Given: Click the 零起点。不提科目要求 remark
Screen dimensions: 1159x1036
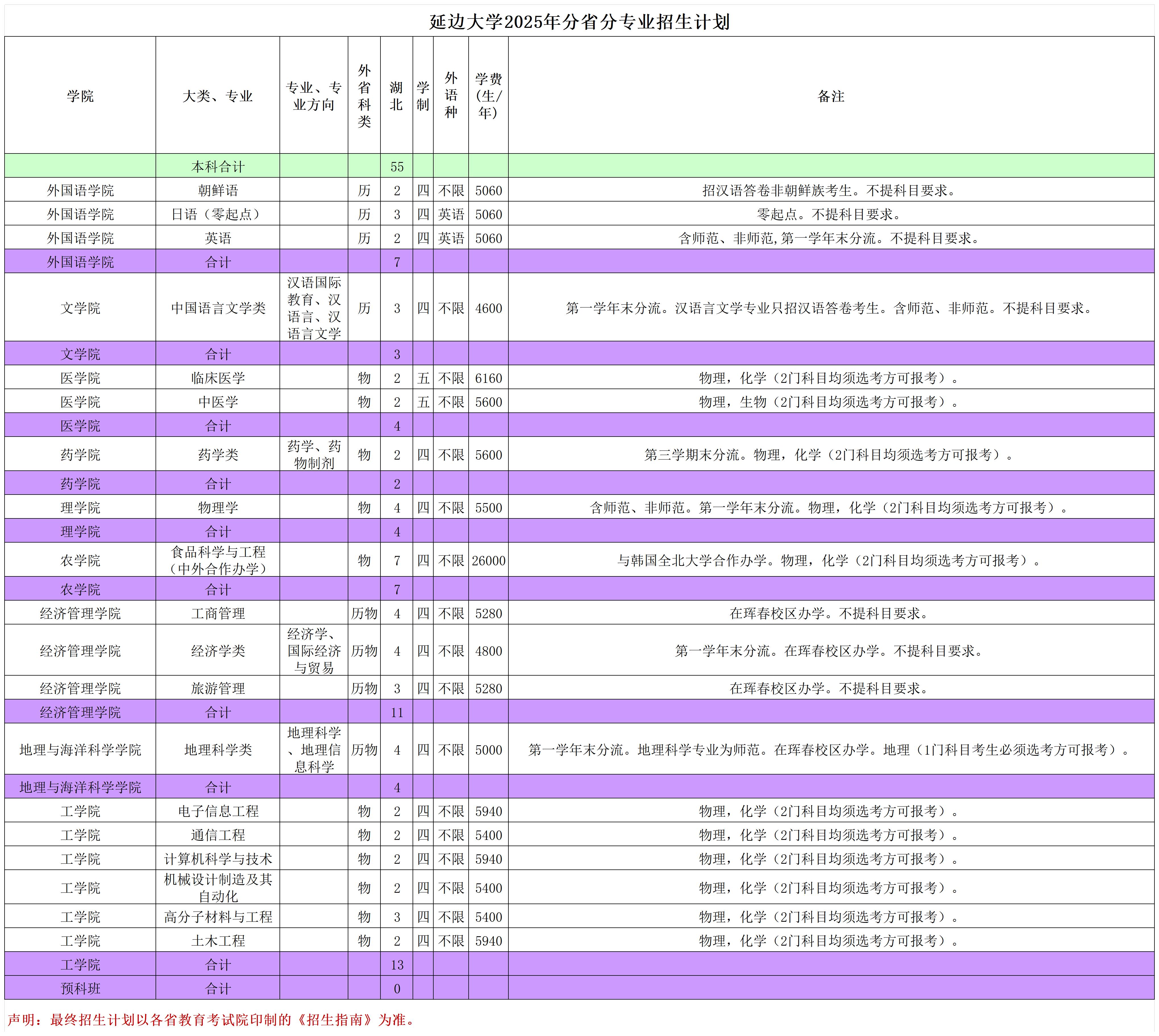Looking at the screenshot, I should pyautogui.click(x=831, y=214).
